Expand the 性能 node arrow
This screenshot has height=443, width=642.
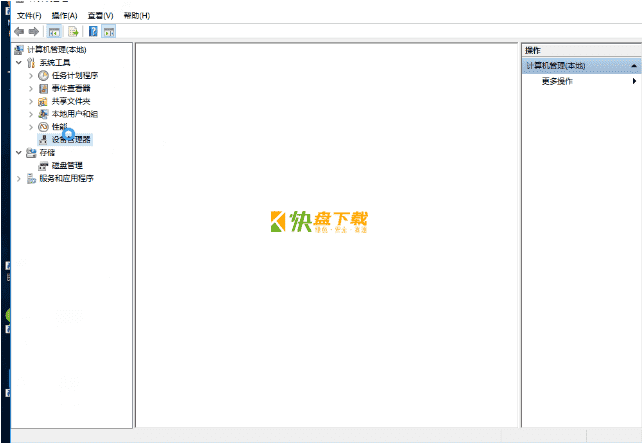point(31,127)
